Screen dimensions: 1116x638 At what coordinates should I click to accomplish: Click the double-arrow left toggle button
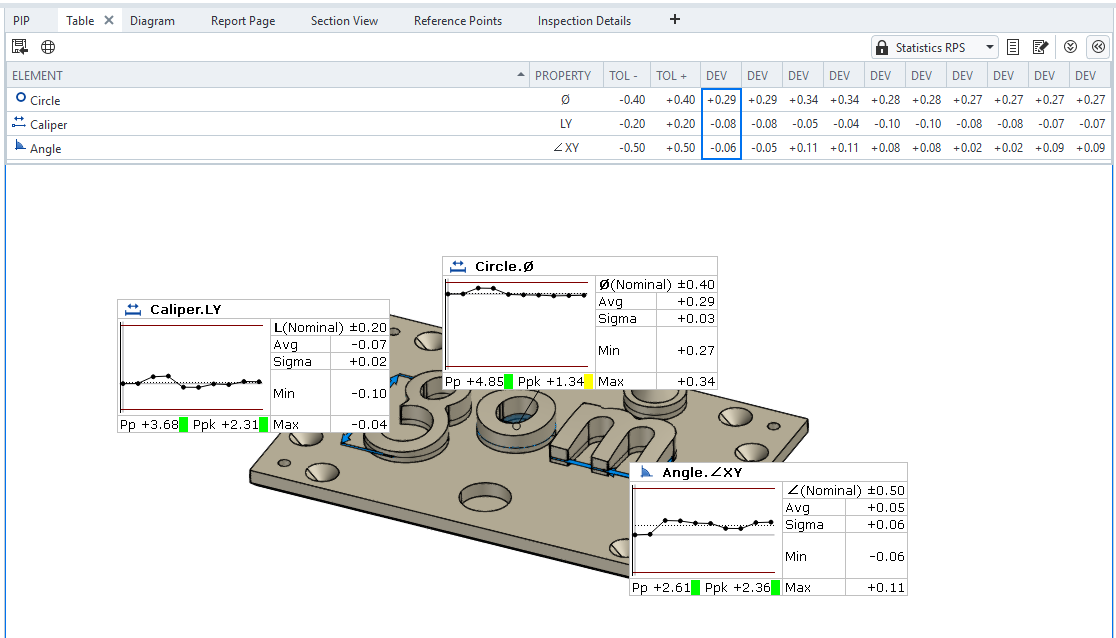pyautogui.click(x=1098, y=47)
